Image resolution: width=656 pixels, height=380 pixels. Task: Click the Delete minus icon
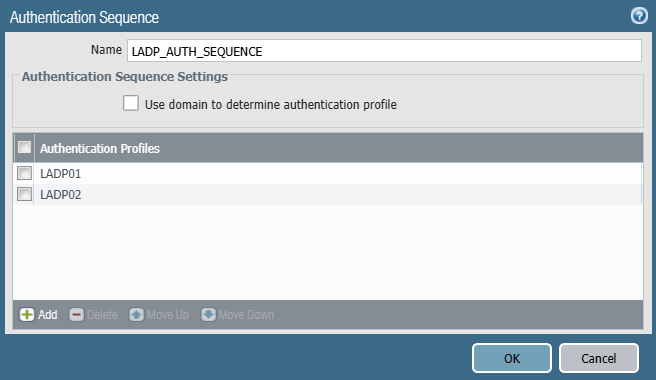click(x=76, y=315)
